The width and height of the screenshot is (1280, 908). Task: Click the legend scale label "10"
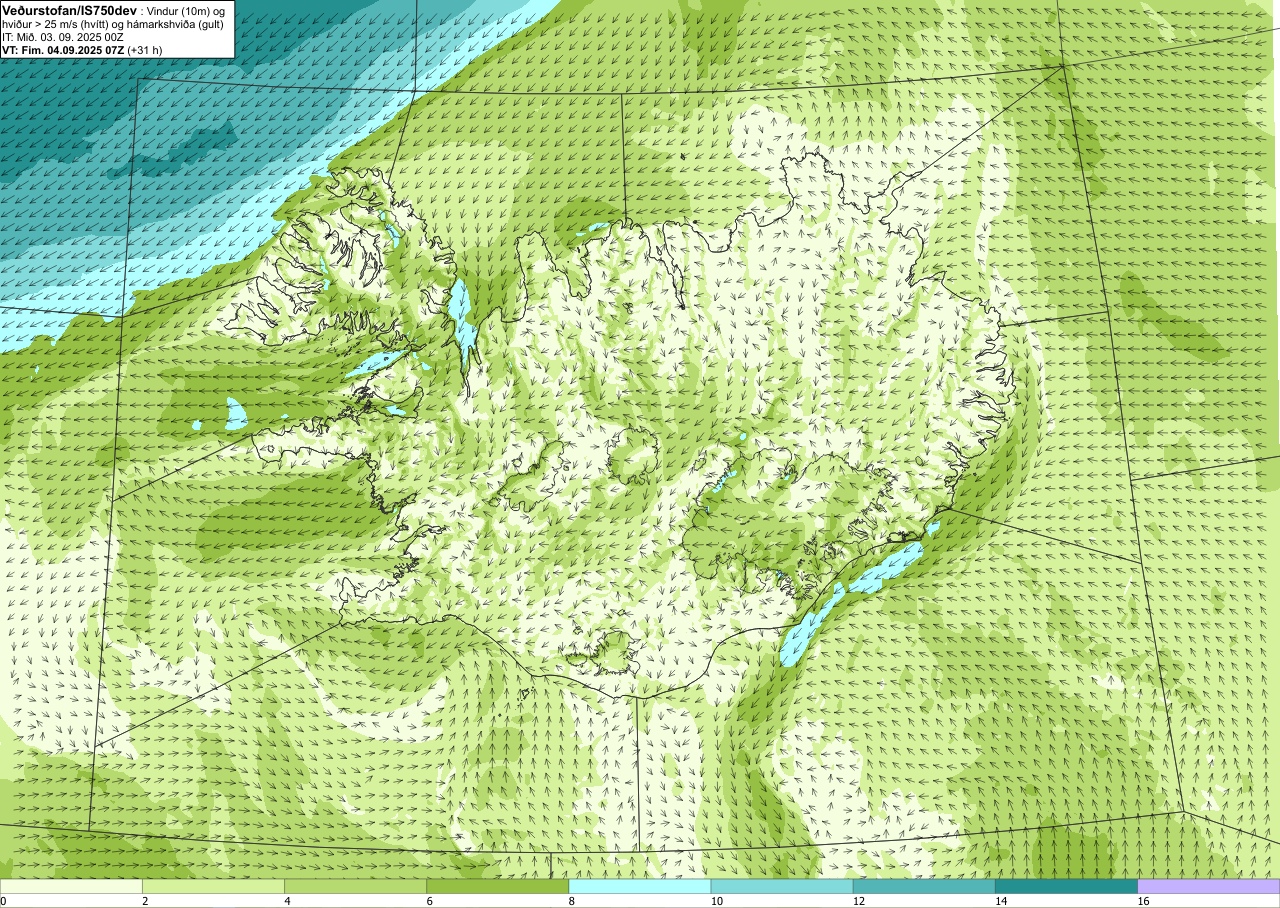point(716,901)
